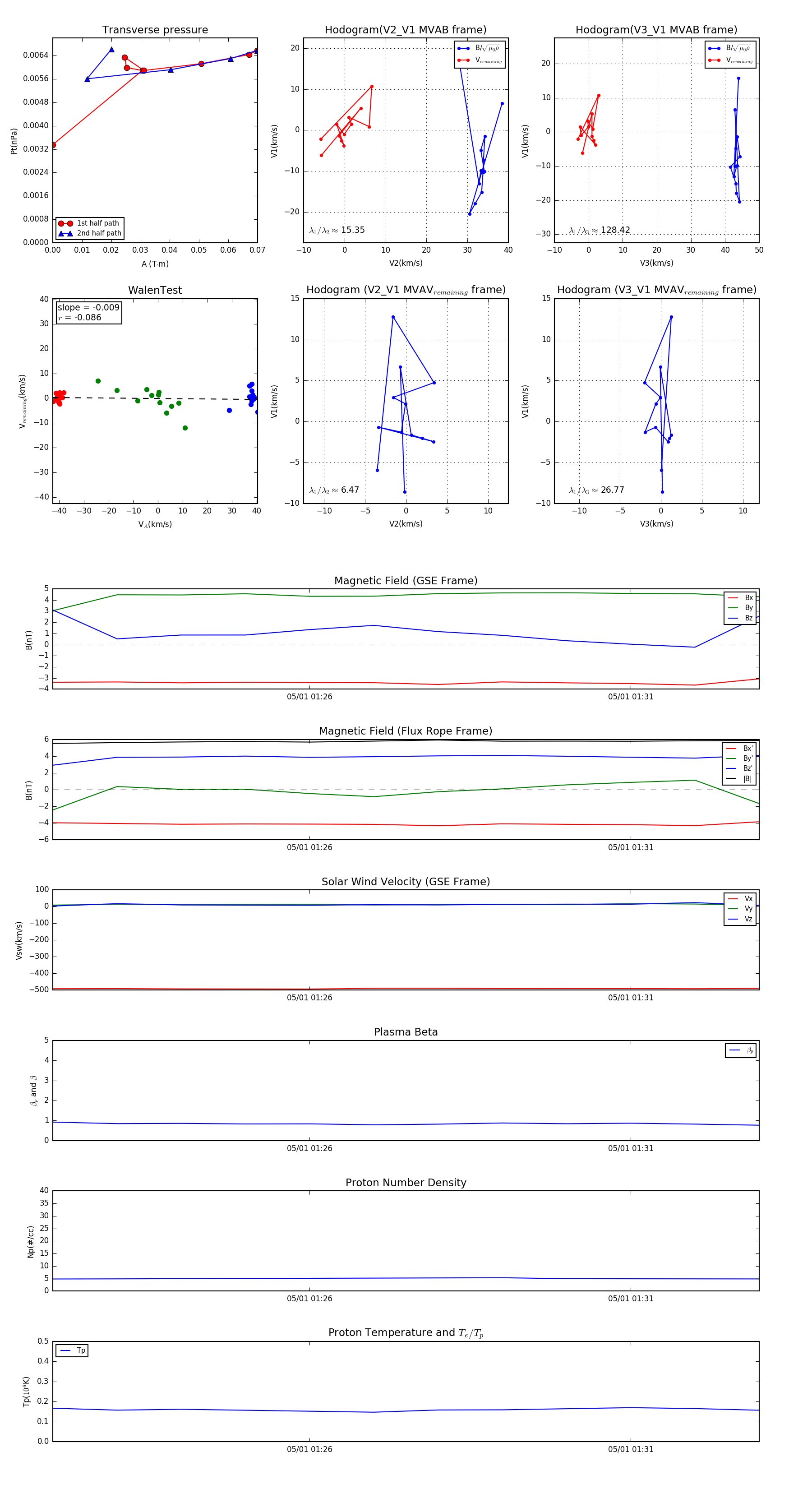
Task: Click the "Bx'" legend entry in Flux Rope plot
Action: [739, 748]
